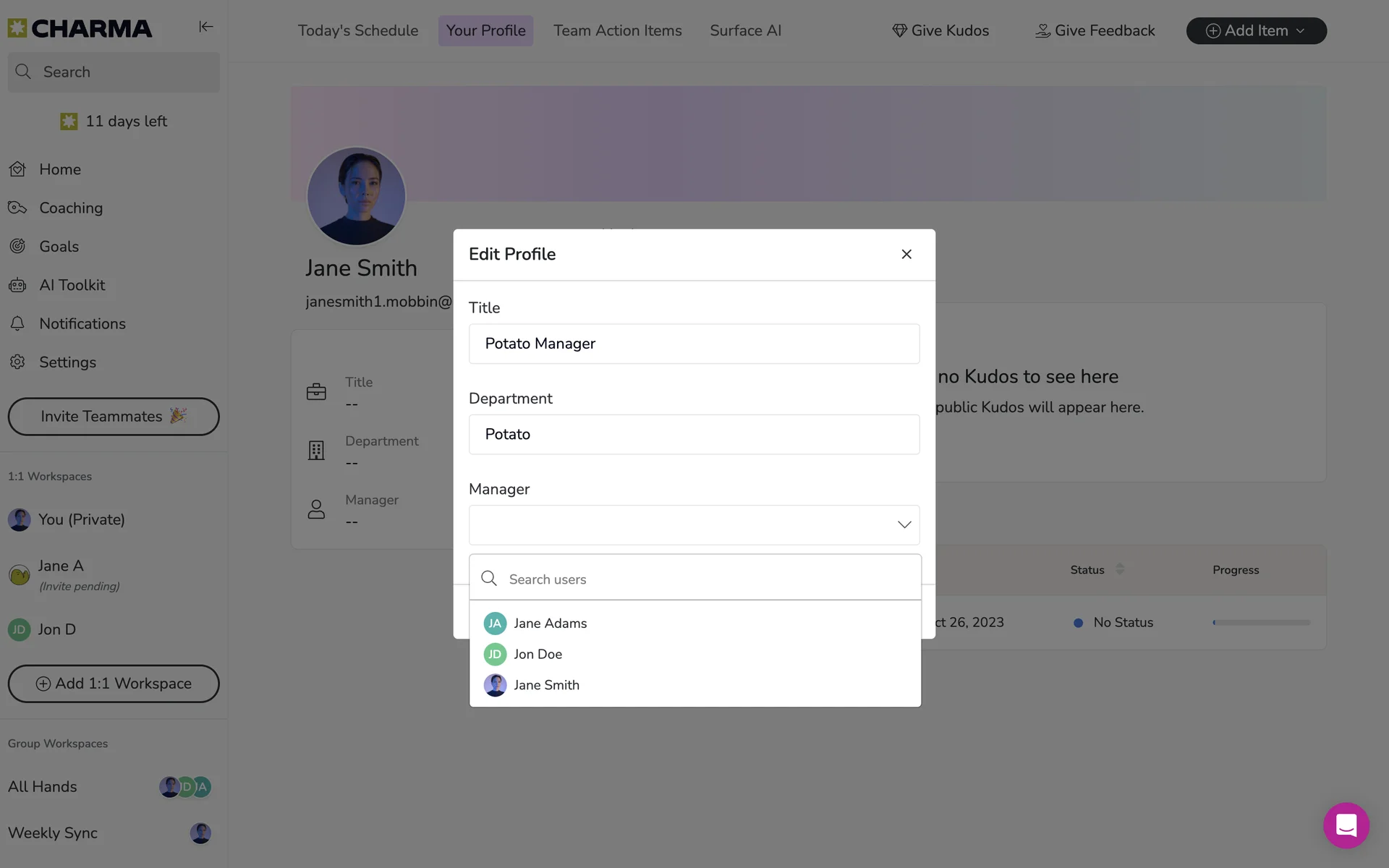
Task: Collapse the sidebar with the arrow icon
Action: [x=205, y=27]
